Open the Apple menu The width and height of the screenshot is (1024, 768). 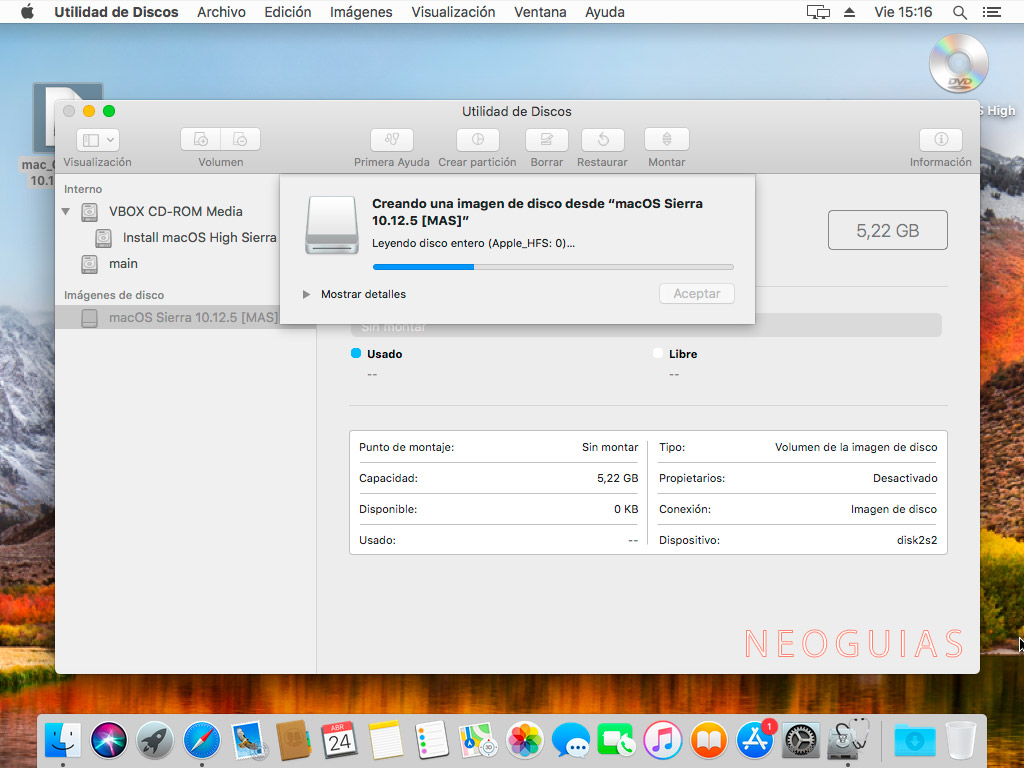[27, 12]
